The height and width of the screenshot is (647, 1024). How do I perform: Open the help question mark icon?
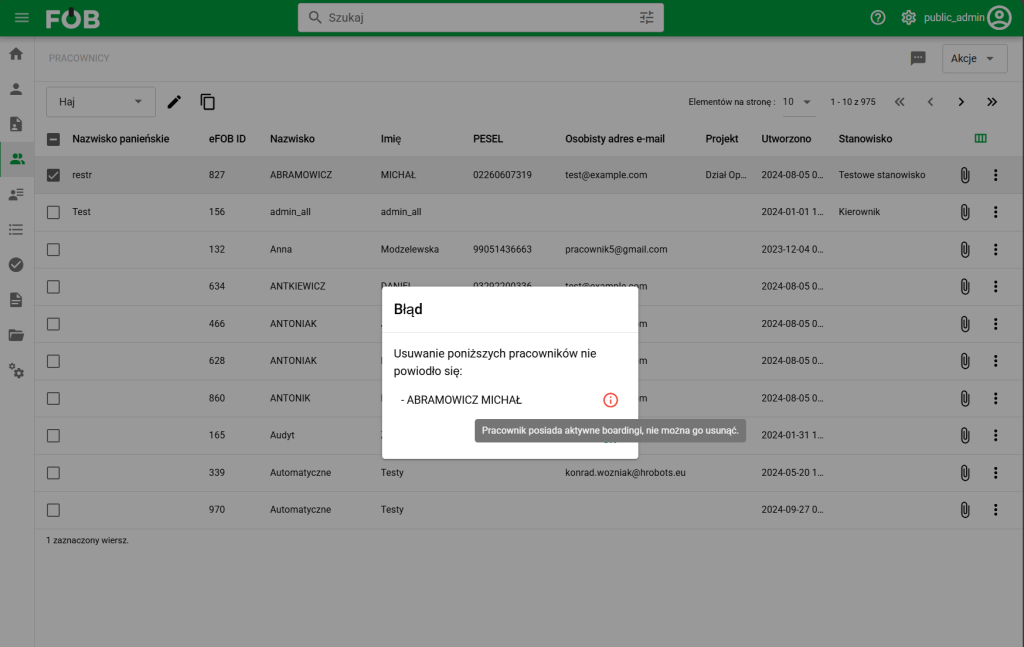click(x=878, y=18)
